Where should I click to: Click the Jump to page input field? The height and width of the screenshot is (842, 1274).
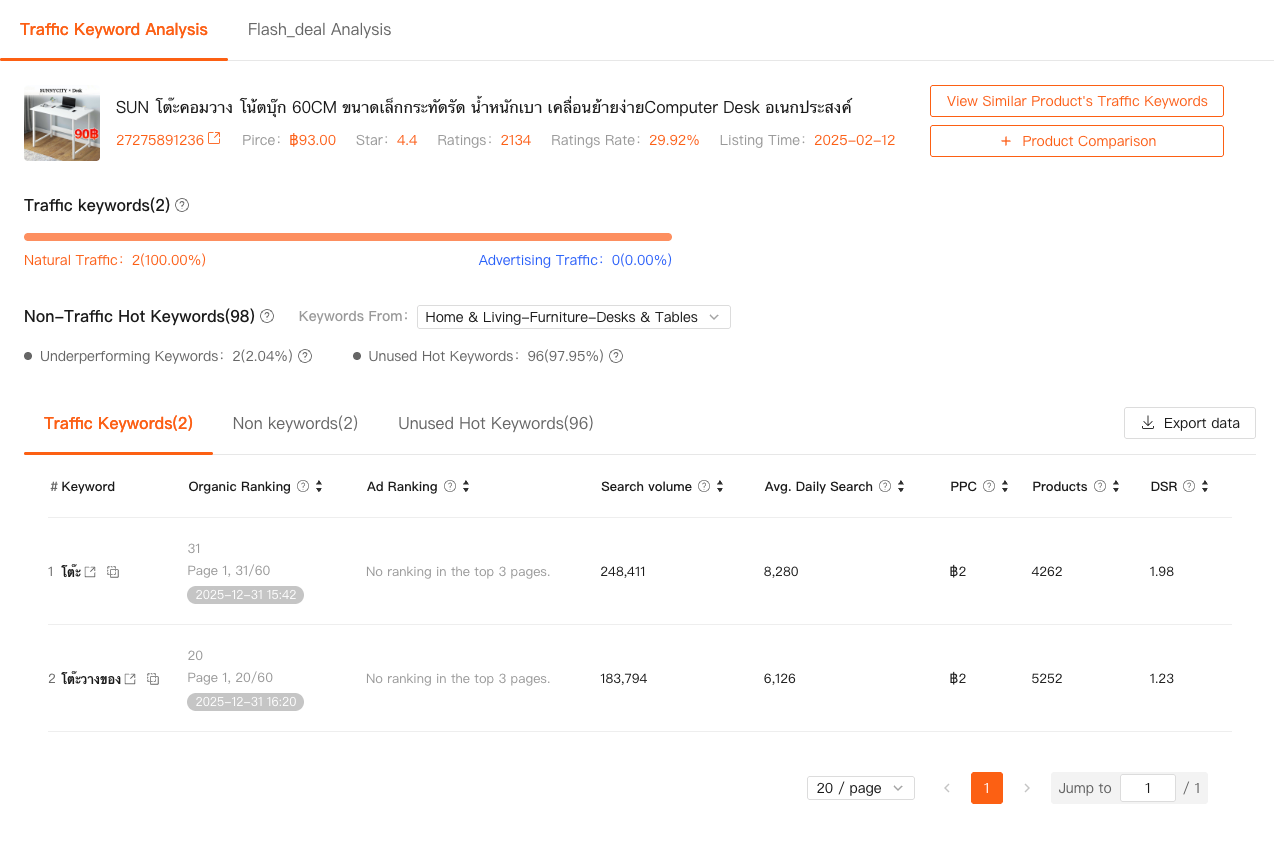coord(1147,788)
